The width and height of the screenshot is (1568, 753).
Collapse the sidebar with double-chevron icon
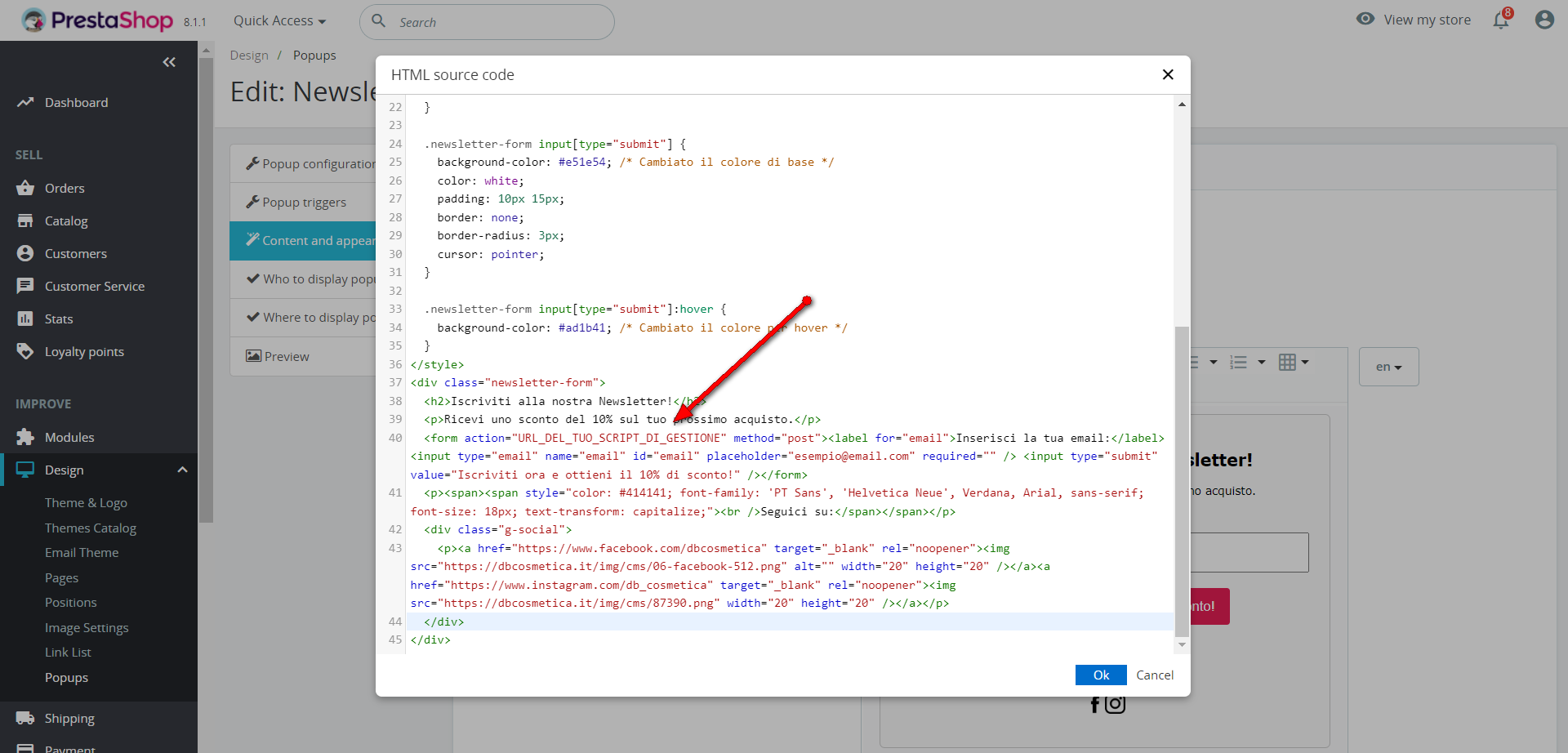pos(169,62)
